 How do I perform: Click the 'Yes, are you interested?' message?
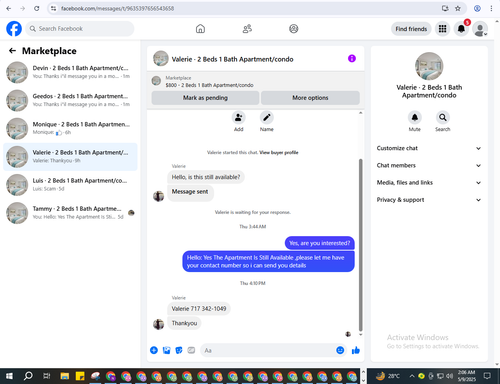320,243
